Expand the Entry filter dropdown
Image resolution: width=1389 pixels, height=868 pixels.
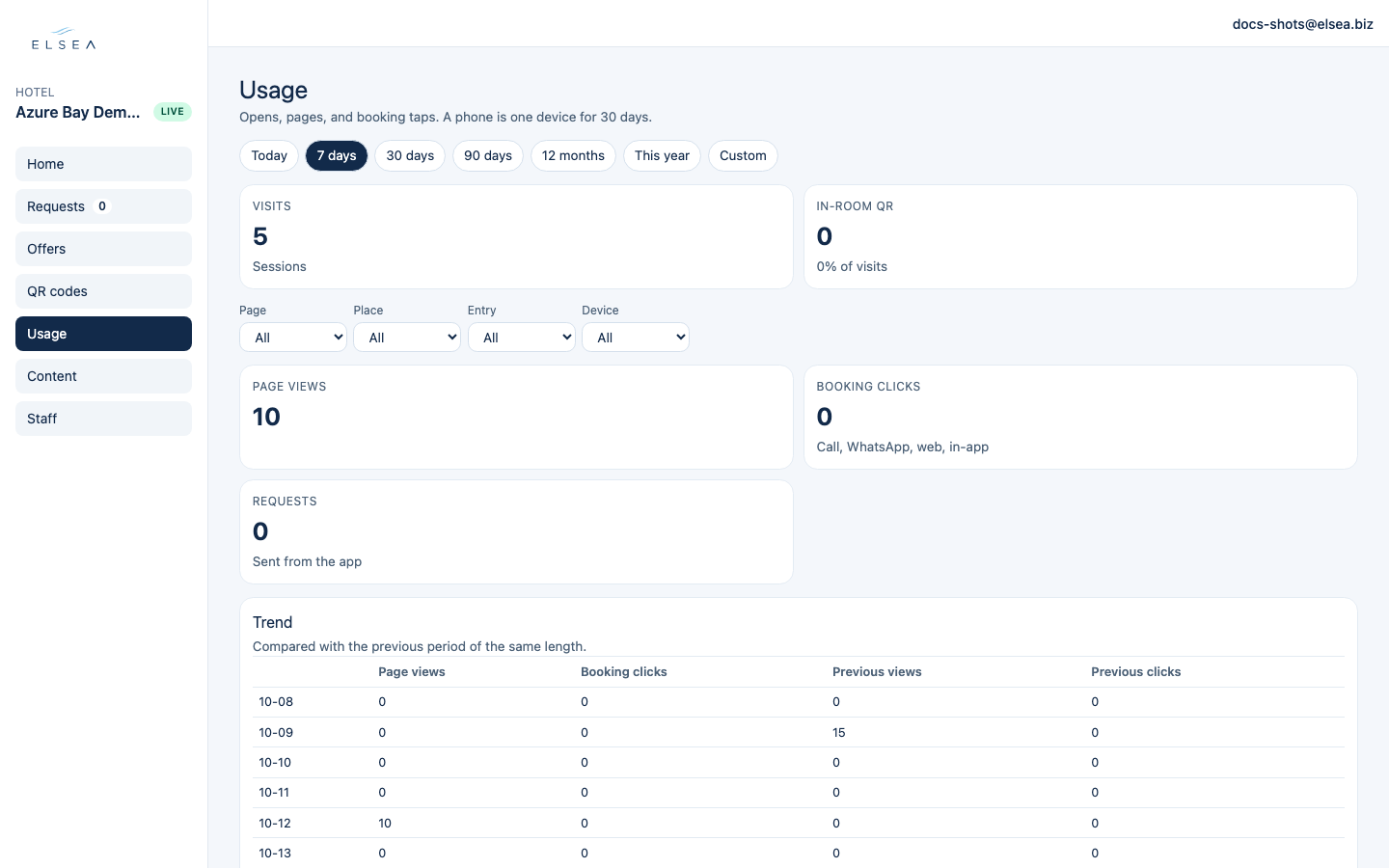[x=522, y=338]
